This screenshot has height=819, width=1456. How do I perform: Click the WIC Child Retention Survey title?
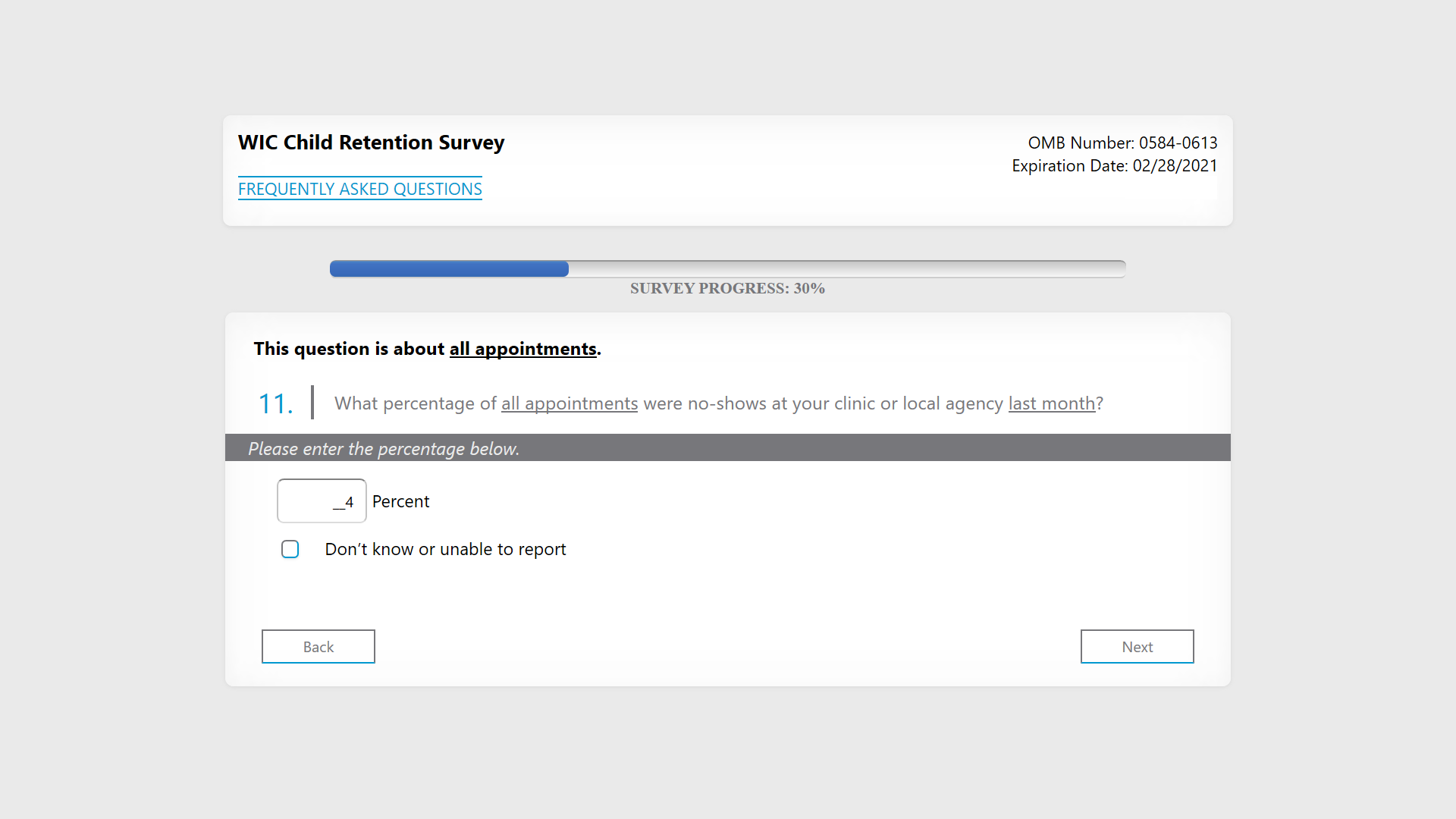point(371,143)
